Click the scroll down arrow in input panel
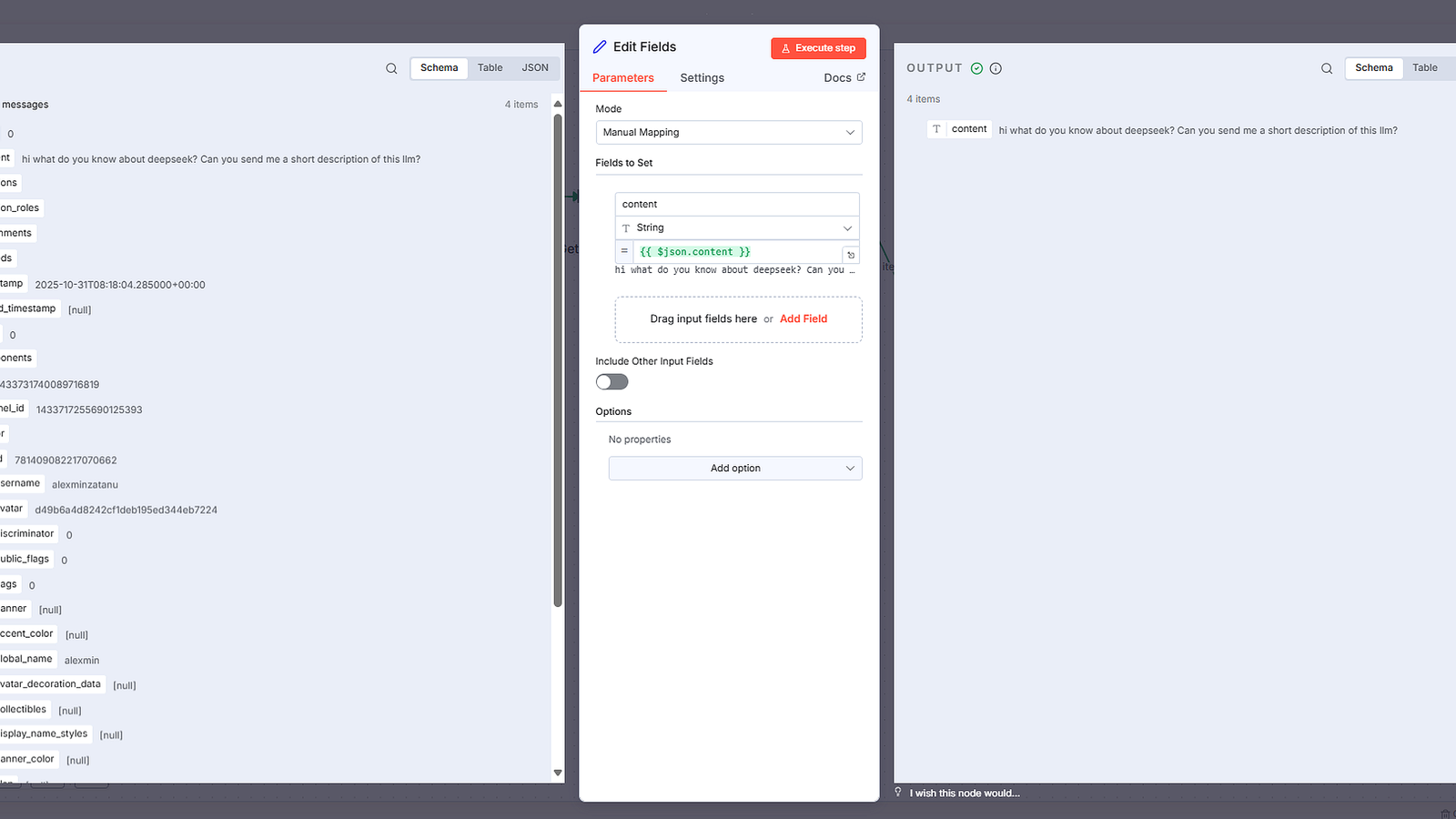Viewport: 1456px width, 819px height. (x=558, y=773)
